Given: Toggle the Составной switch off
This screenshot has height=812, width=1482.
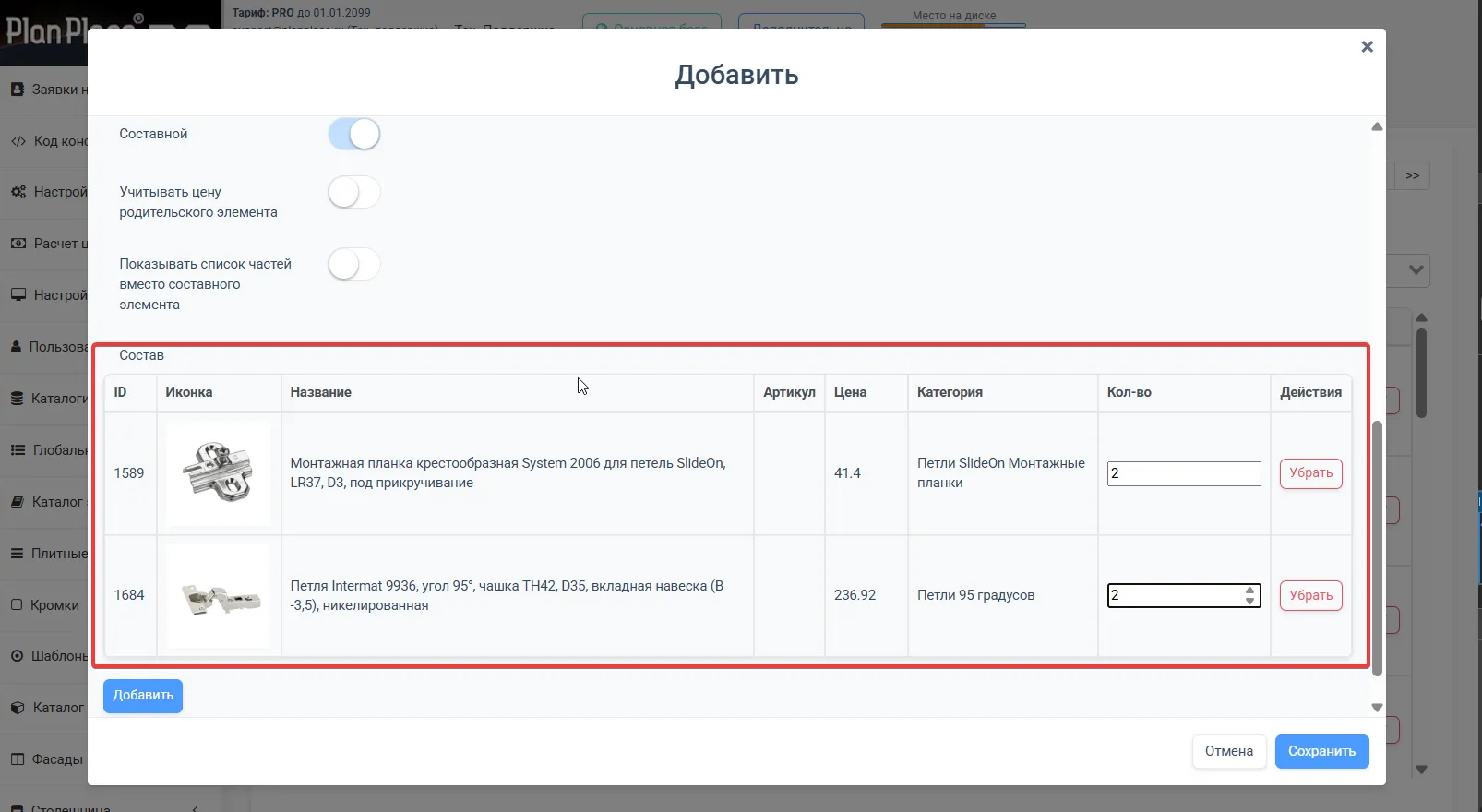Looking at the screenshot, I should 353,134.
